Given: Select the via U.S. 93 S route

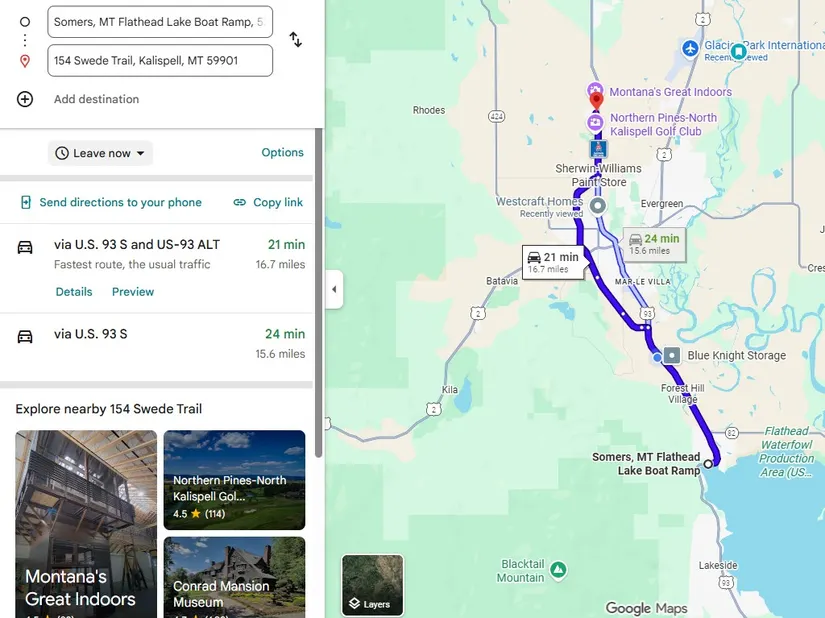Looking at the screenshot, I should (x=156, y=344).
